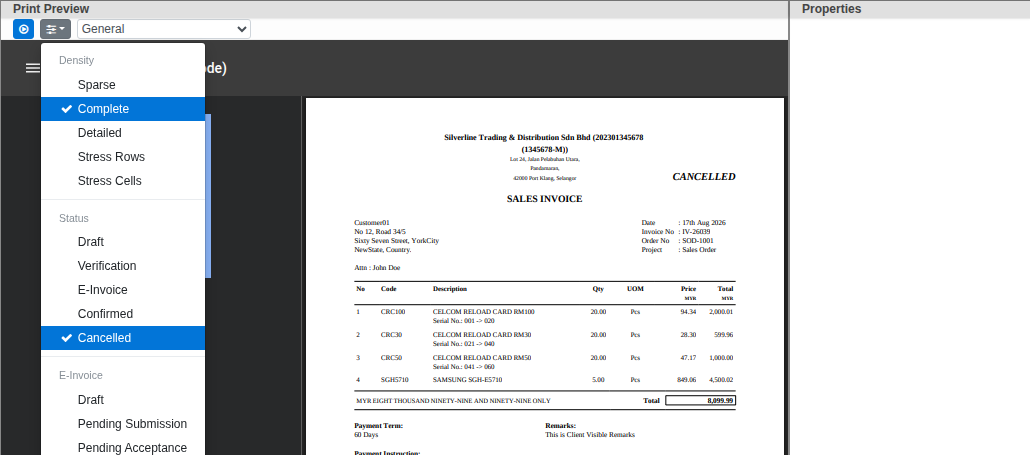Click the Print Preview panel title
Image resolution: width=1030 pixels, height=455 pixels.
pos(51,9)
